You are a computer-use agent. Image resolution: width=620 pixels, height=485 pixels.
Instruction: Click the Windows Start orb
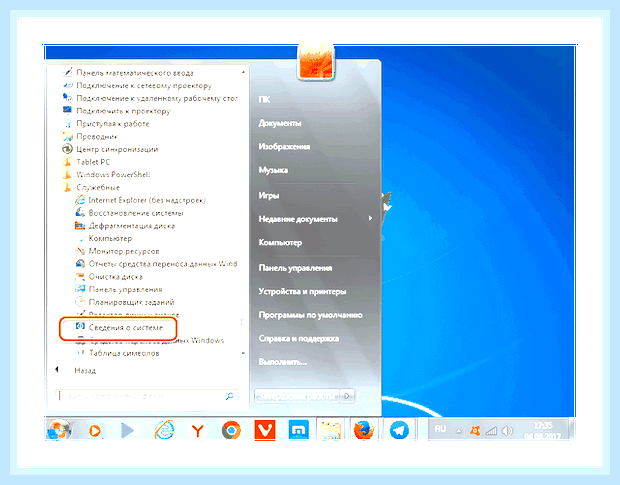tap(59, 430)
